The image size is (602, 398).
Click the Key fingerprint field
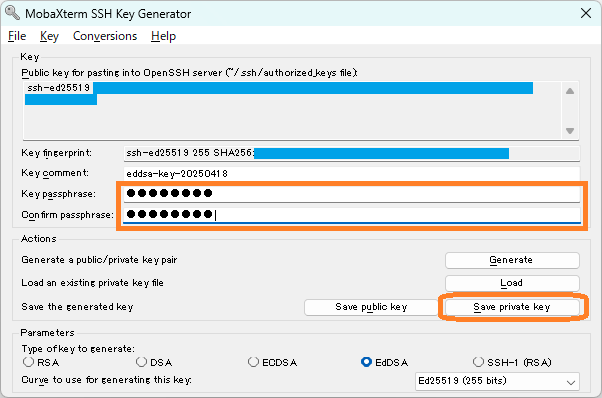click(352, 153)
